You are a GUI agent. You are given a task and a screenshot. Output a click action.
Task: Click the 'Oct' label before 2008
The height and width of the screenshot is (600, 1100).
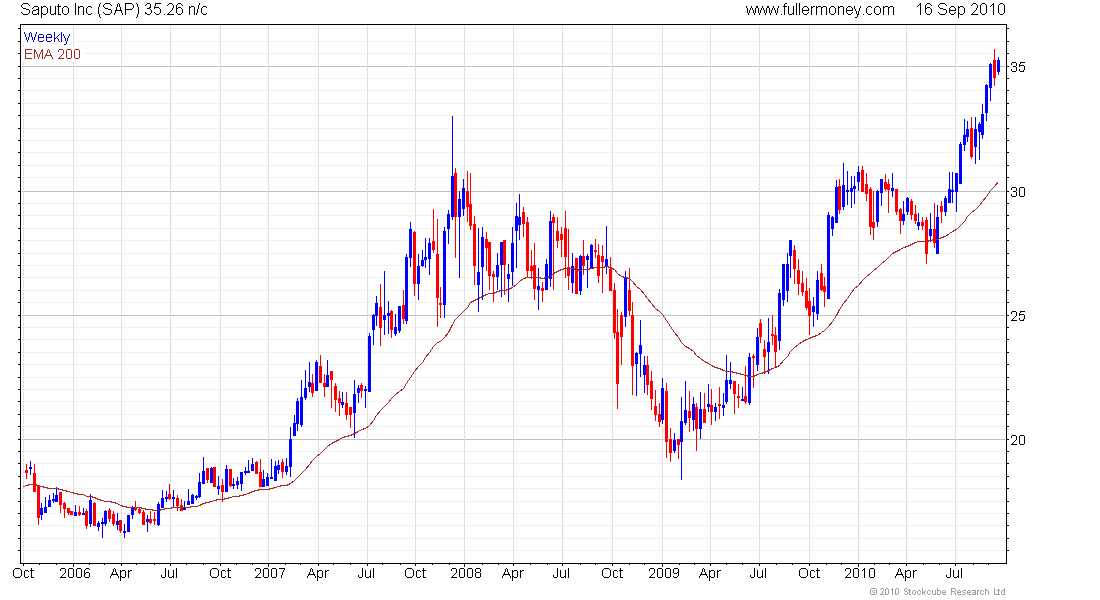point(415,573)
